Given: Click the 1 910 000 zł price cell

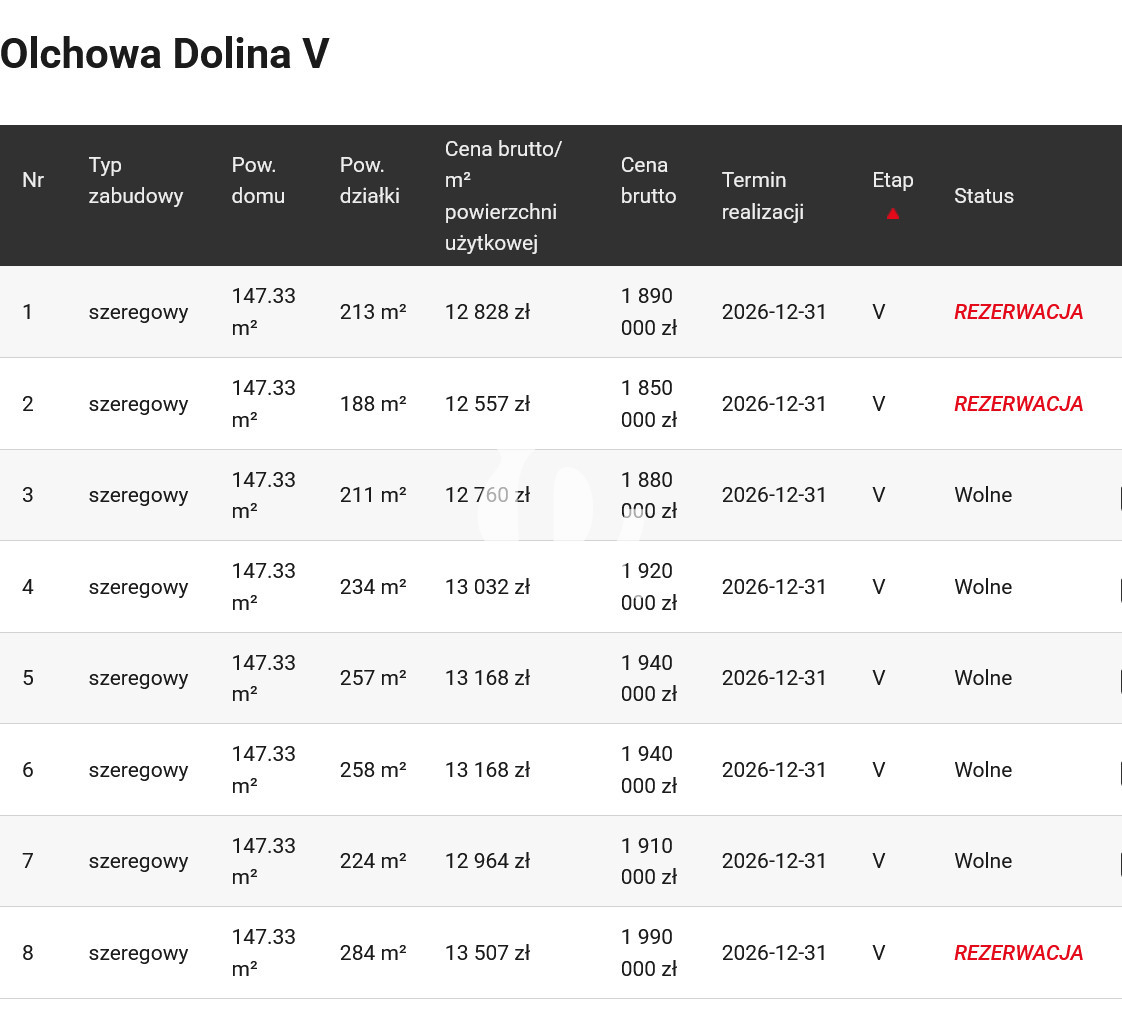Looking at the screenshot, I should (x=648, y=861).
